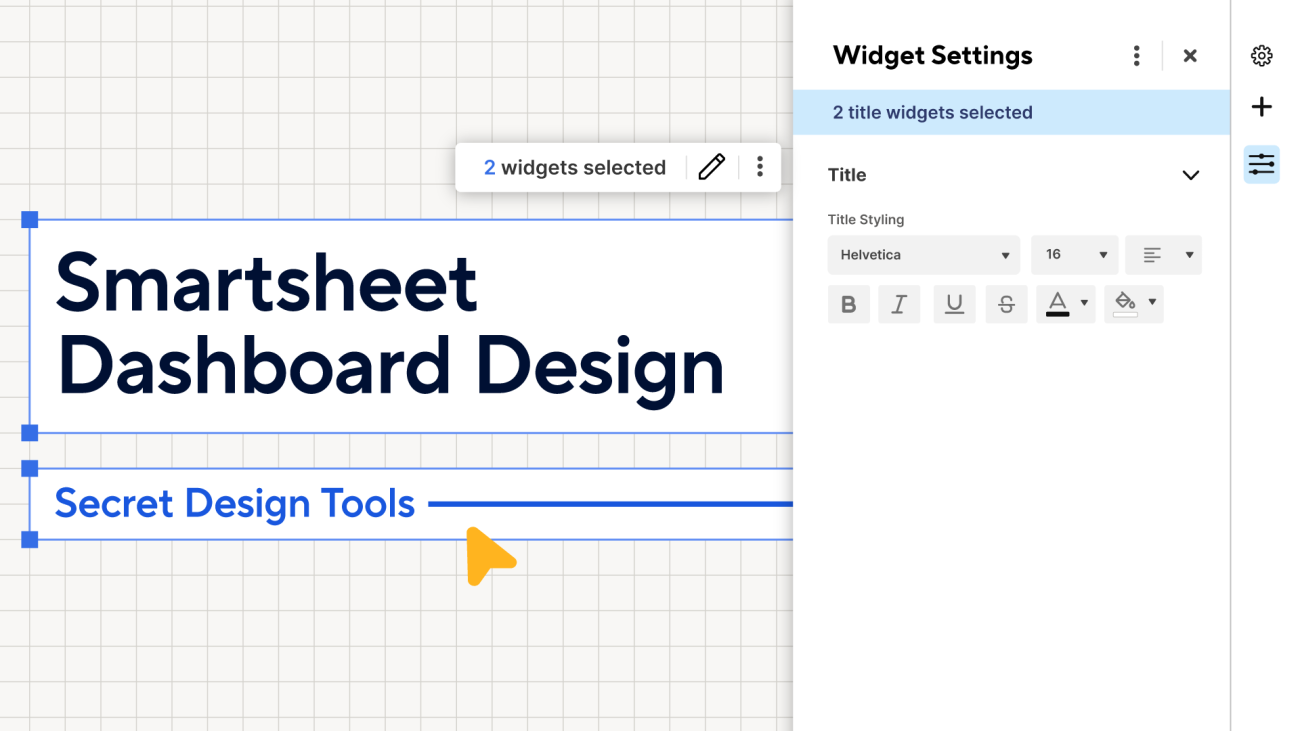Apply Strikethrough to the title text

click(x=1006, y=304)
